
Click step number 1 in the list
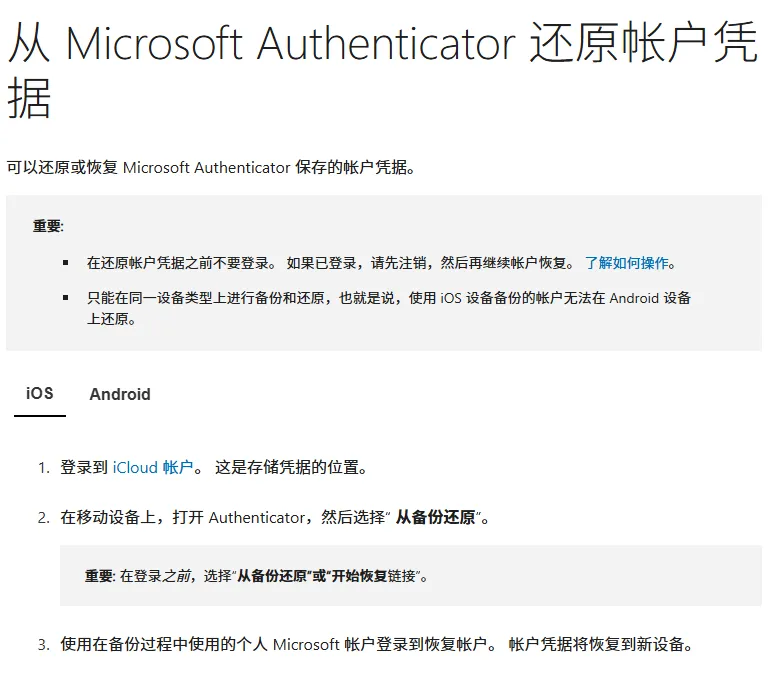coord(43,467)
